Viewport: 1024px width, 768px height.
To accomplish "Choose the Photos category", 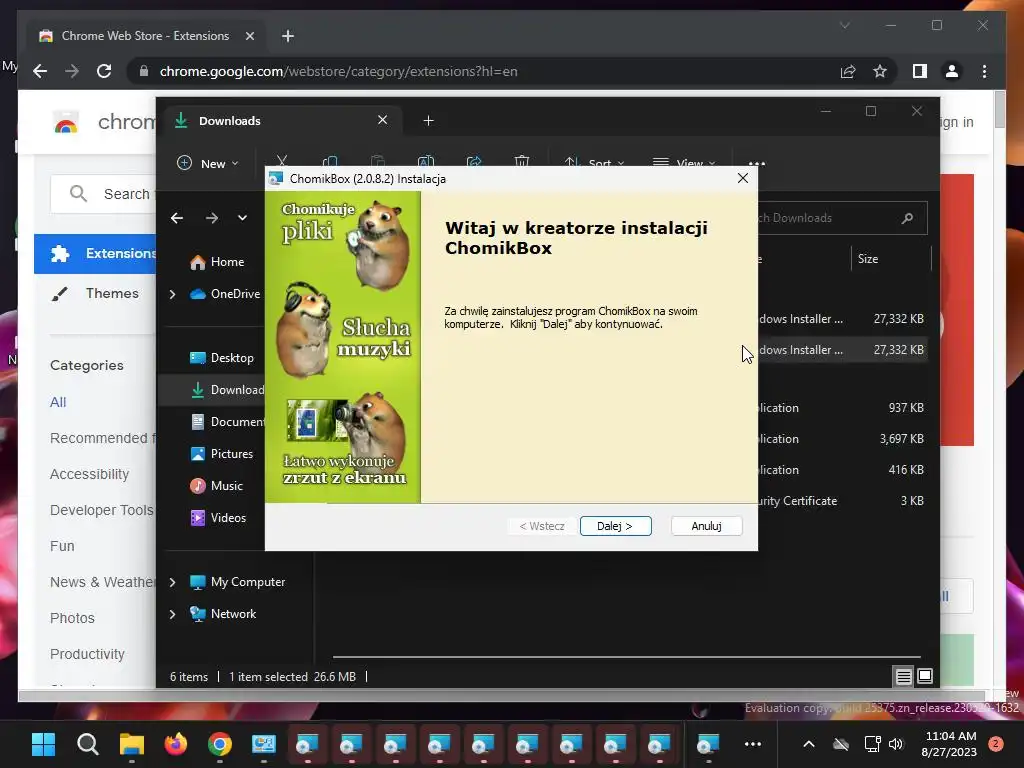I will click(72, 618).
